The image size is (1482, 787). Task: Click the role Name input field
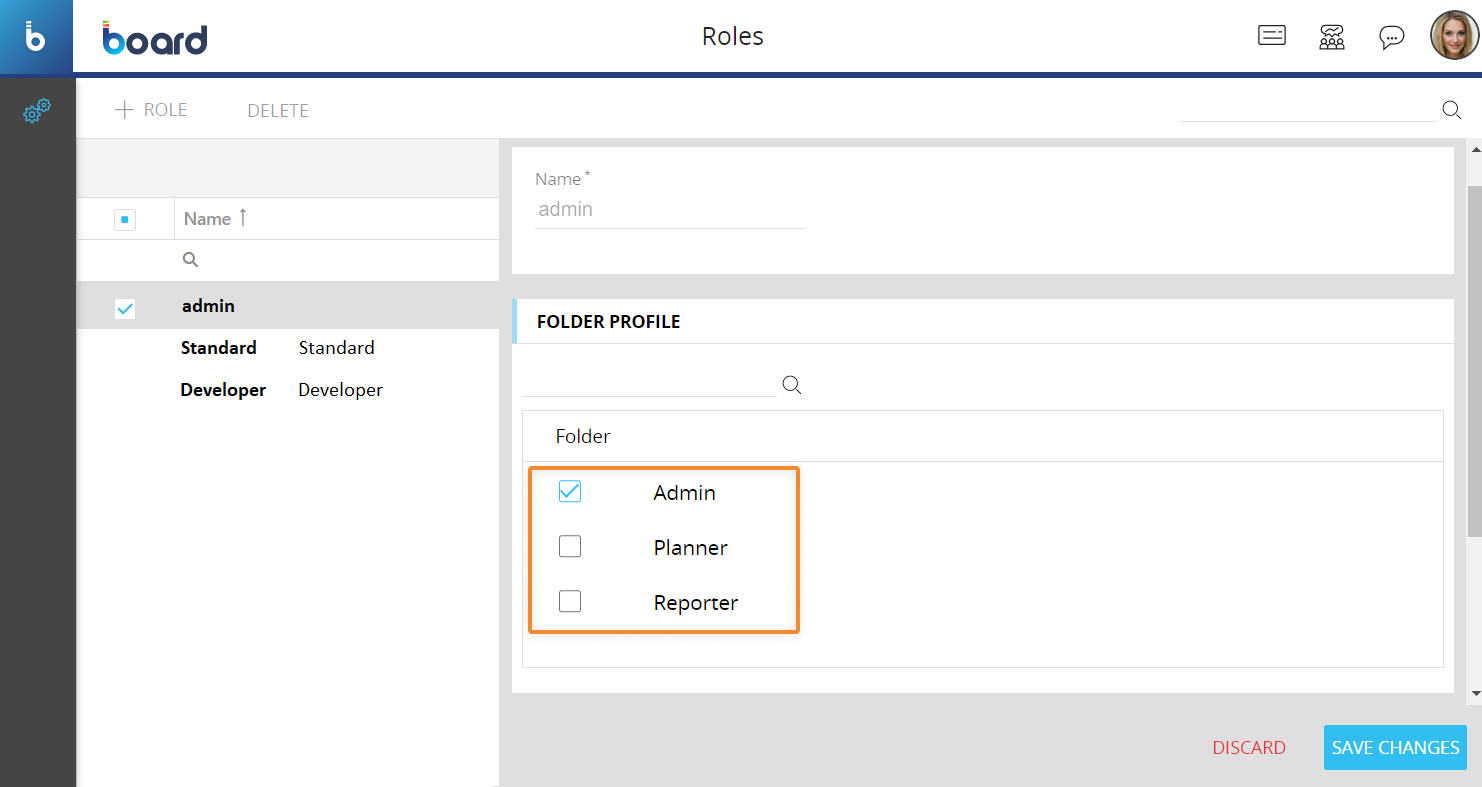pos(668,210)
